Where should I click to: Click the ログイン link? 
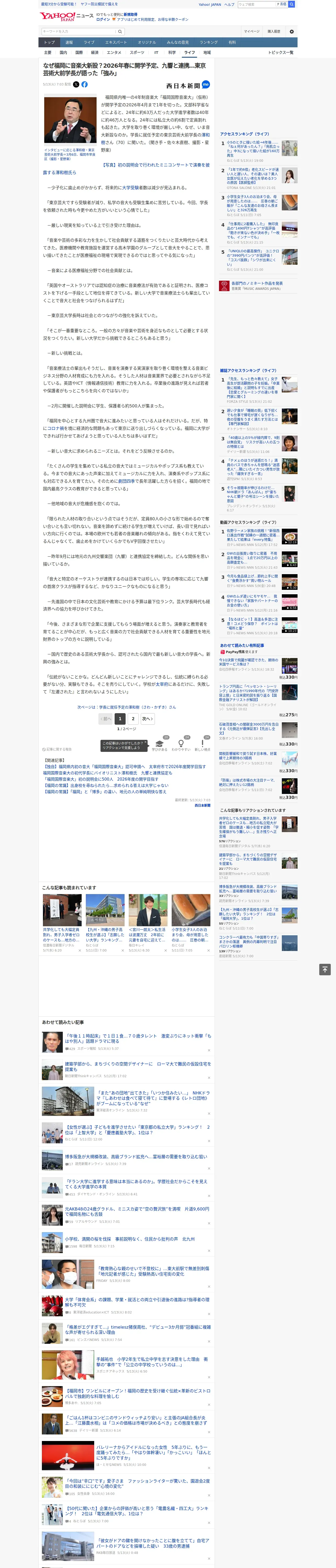103,20
